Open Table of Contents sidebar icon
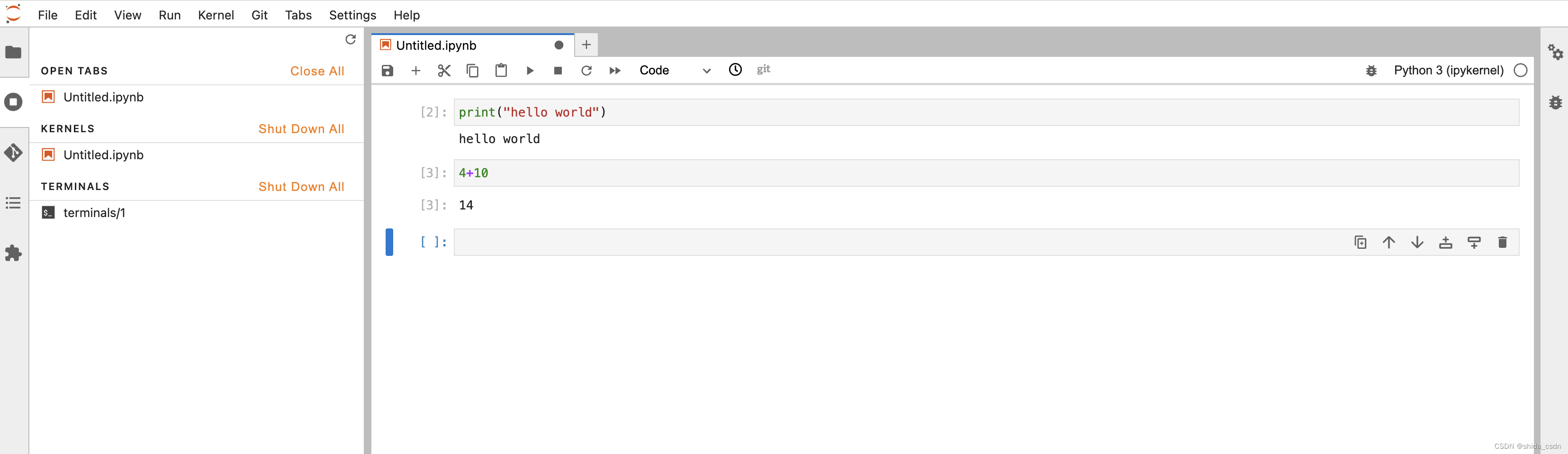The image size is (1568, 454). 13,203
